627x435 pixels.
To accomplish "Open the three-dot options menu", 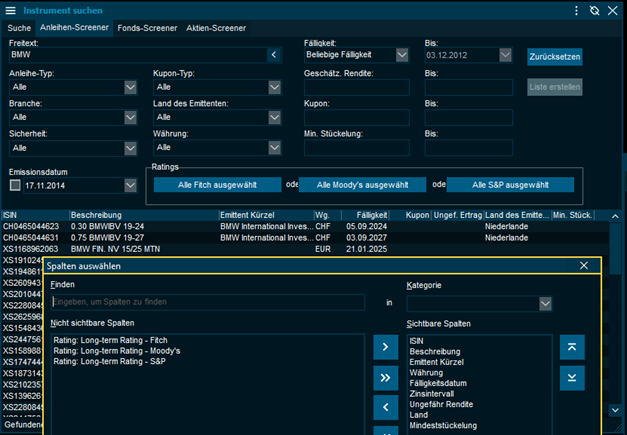I will coord(577,10).
